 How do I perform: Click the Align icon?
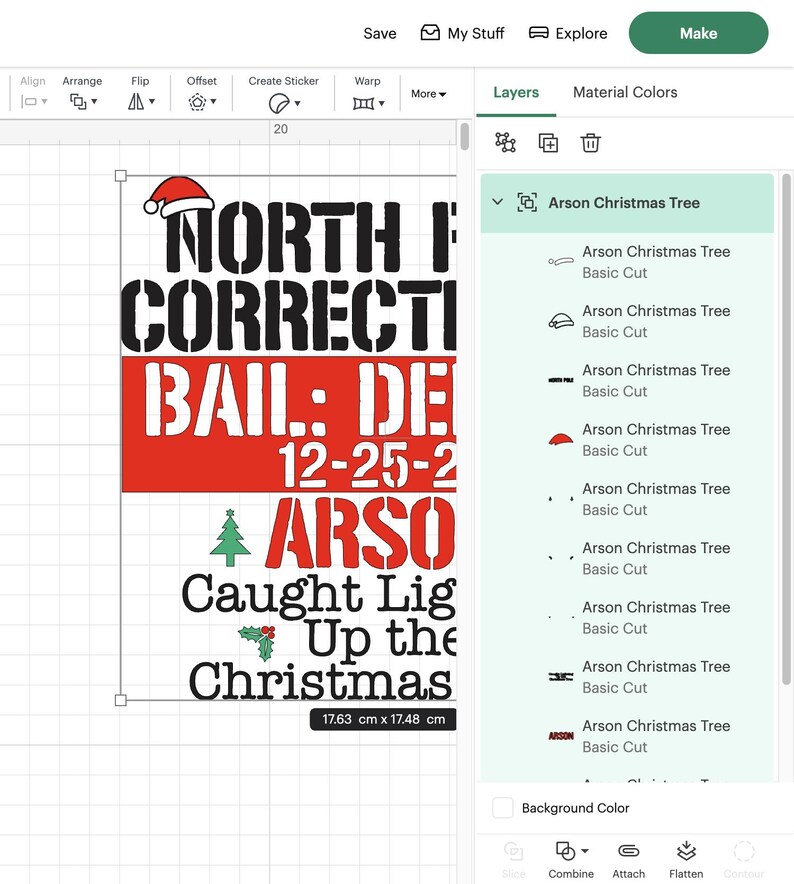(x=29, y=102)
